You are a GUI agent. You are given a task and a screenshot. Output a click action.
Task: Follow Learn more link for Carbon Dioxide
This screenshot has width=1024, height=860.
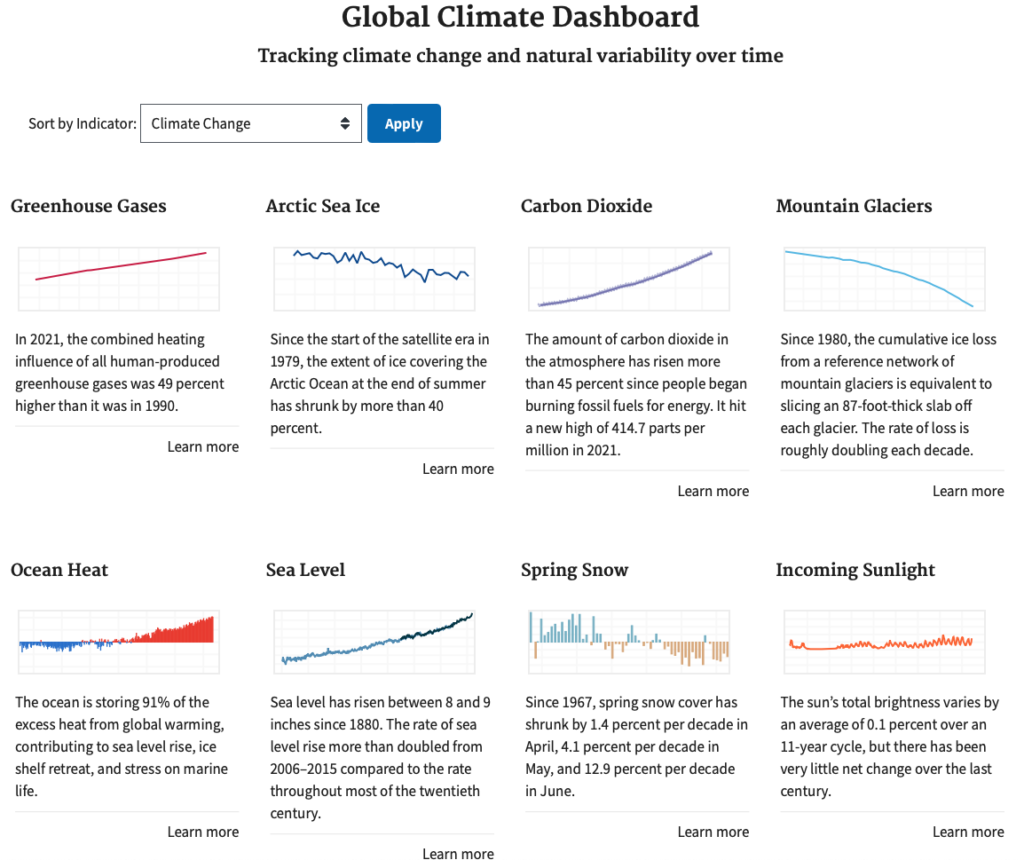[713, 491]
